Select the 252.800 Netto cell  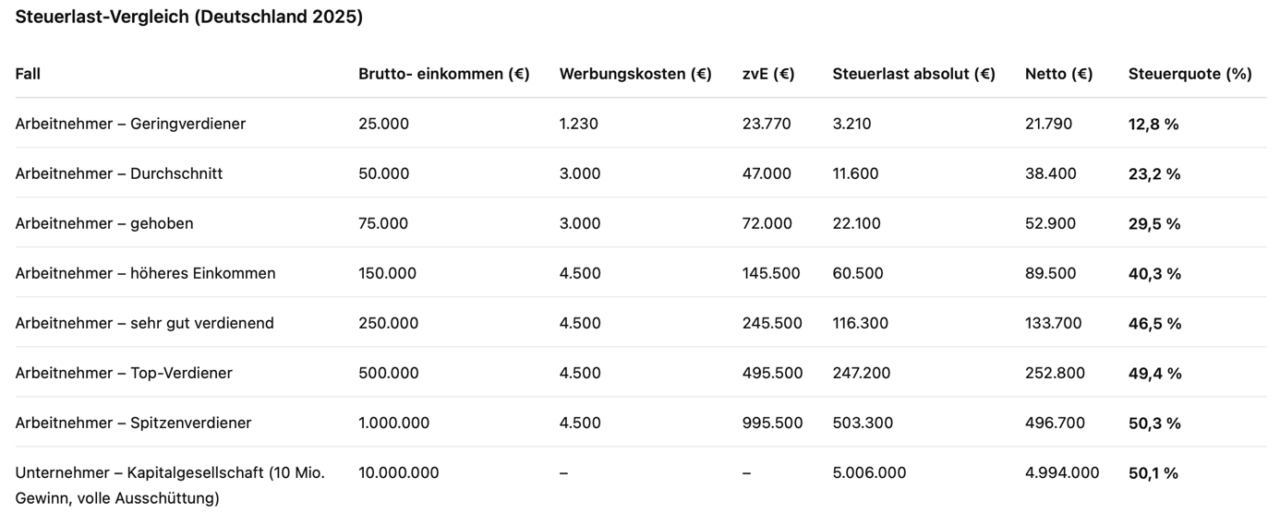1054,373
